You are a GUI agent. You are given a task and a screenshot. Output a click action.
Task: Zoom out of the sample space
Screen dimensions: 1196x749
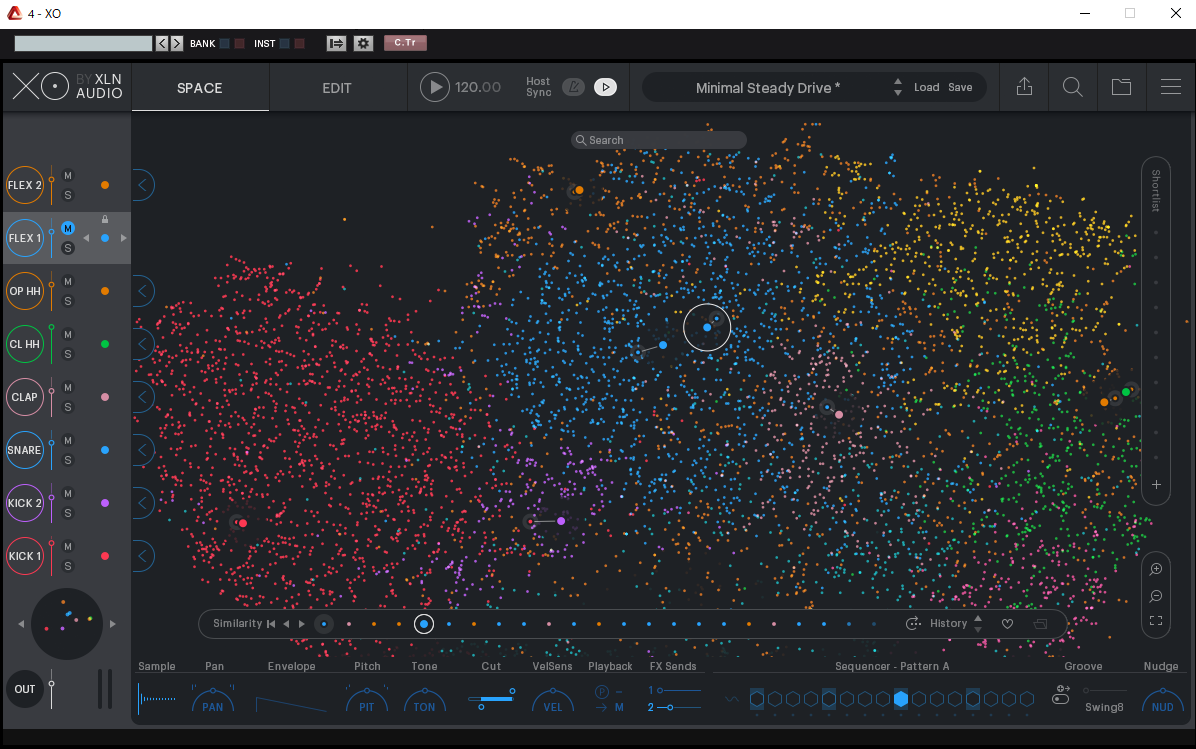coord(1156,596)
